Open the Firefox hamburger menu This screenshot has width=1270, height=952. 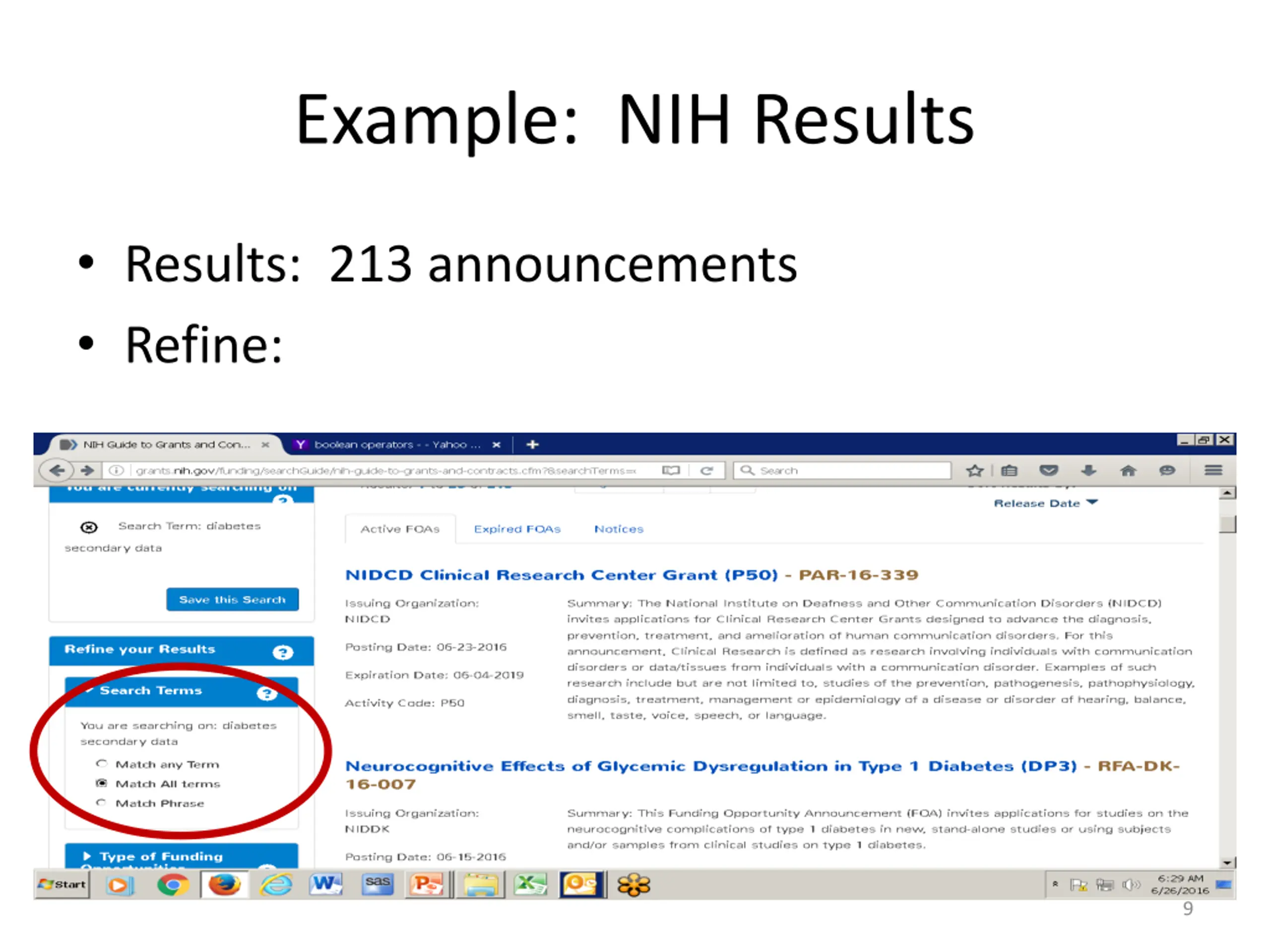click(x=1212, y=471)
